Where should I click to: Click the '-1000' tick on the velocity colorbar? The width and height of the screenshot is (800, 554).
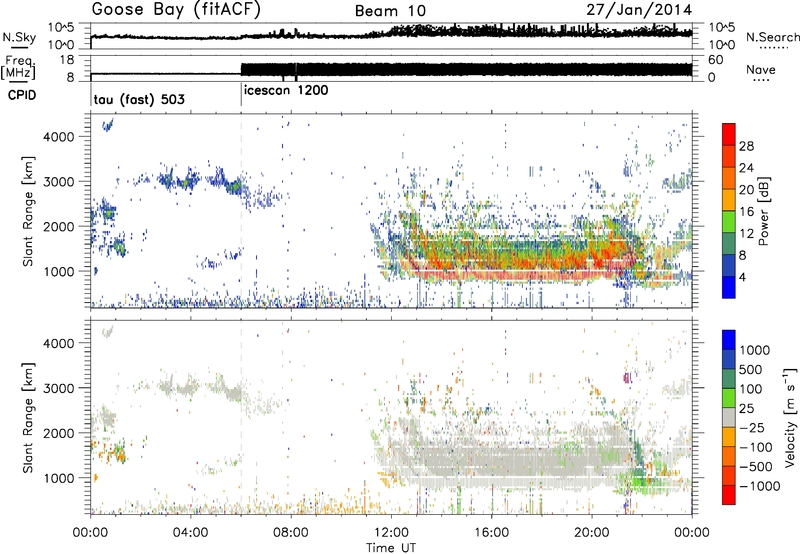760,486
